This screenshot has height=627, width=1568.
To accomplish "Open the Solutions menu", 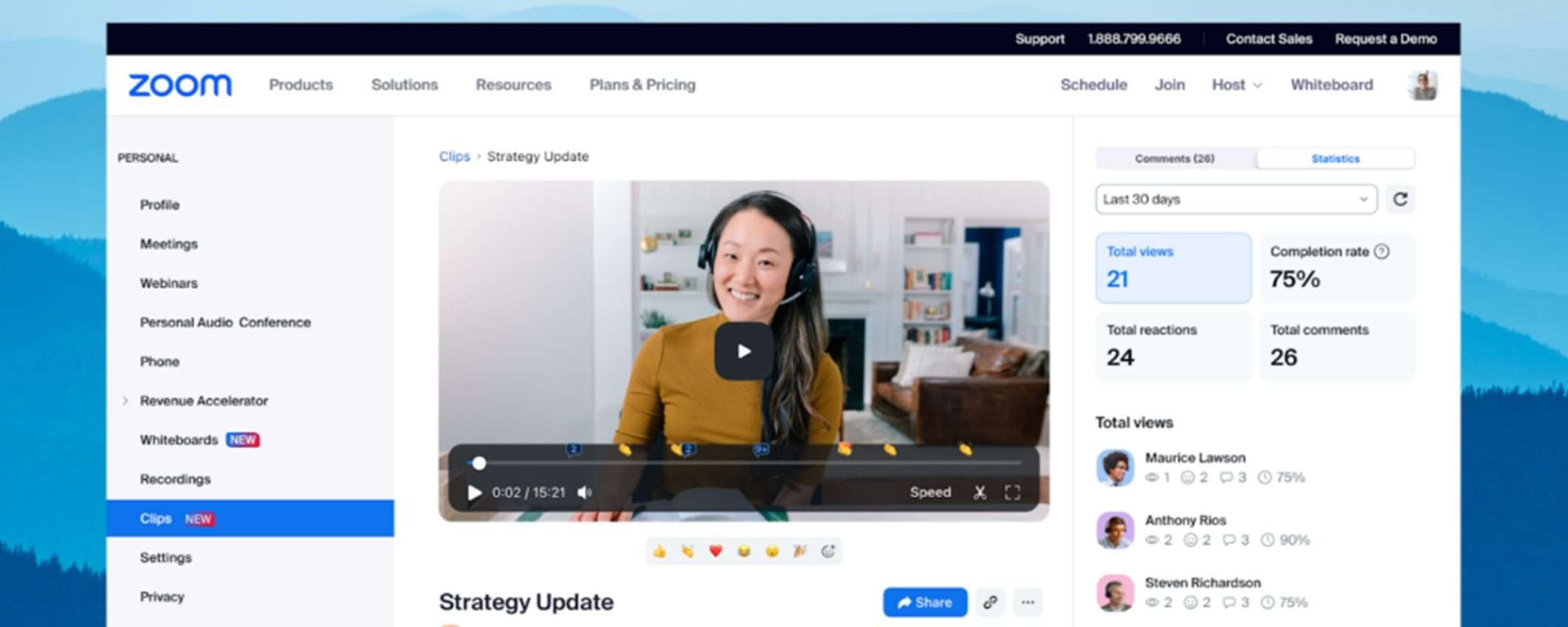I will coord(405,85).
